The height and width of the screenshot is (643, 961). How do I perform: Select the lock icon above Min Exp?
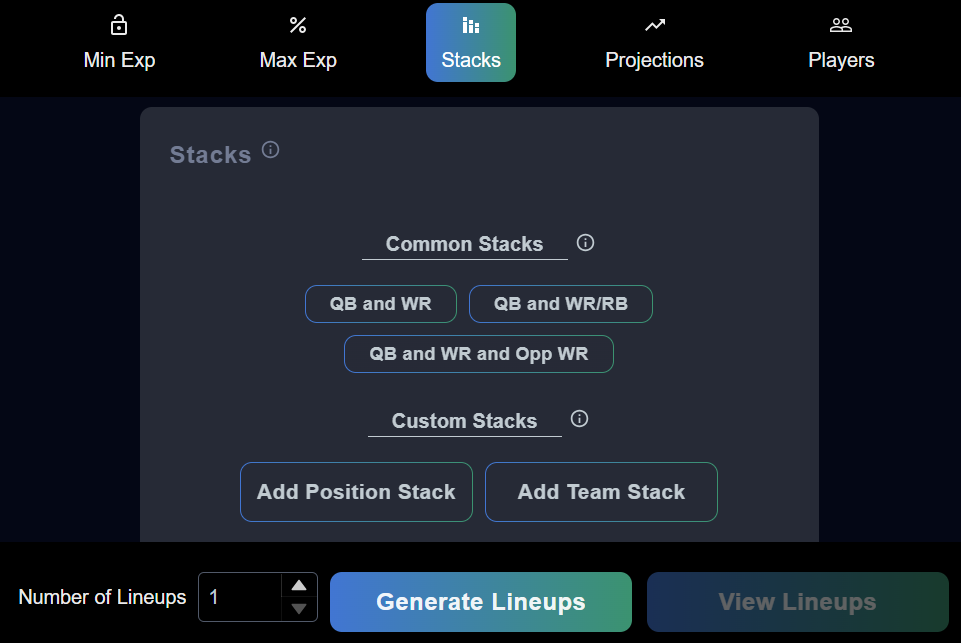[x=119, y=24]
